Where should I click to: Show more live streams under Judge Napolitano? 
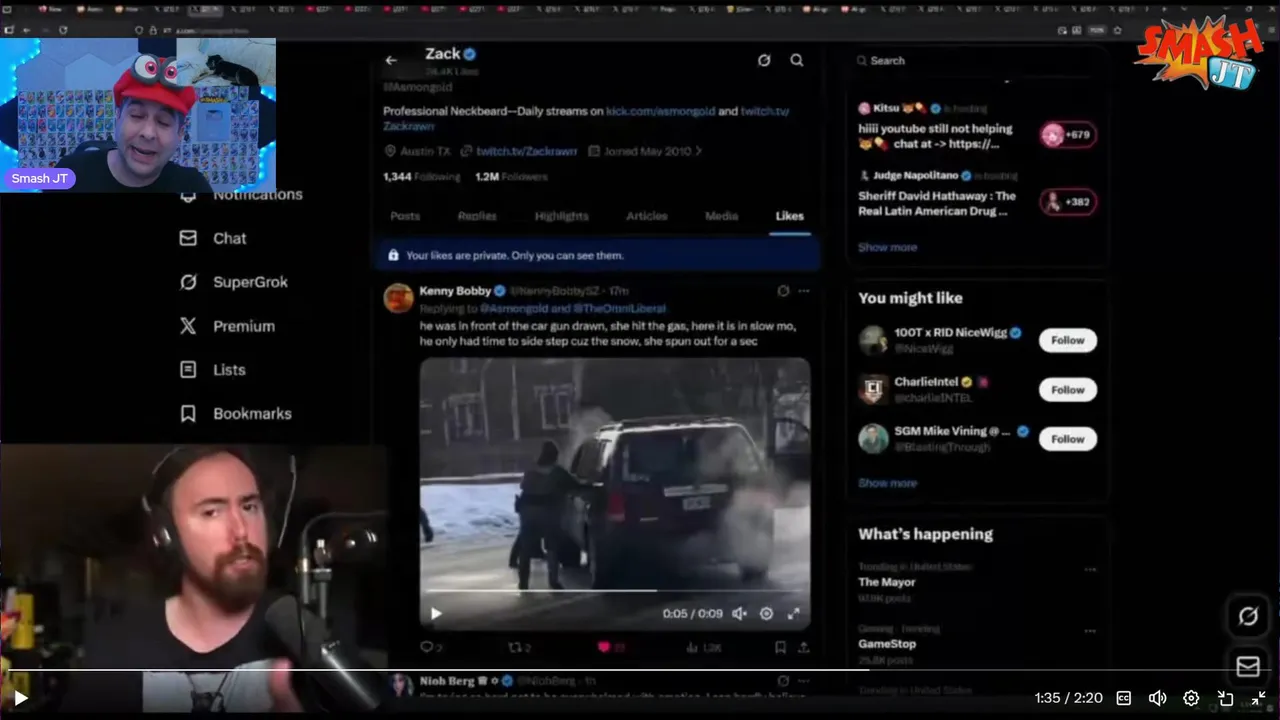[x=887, y=247]
